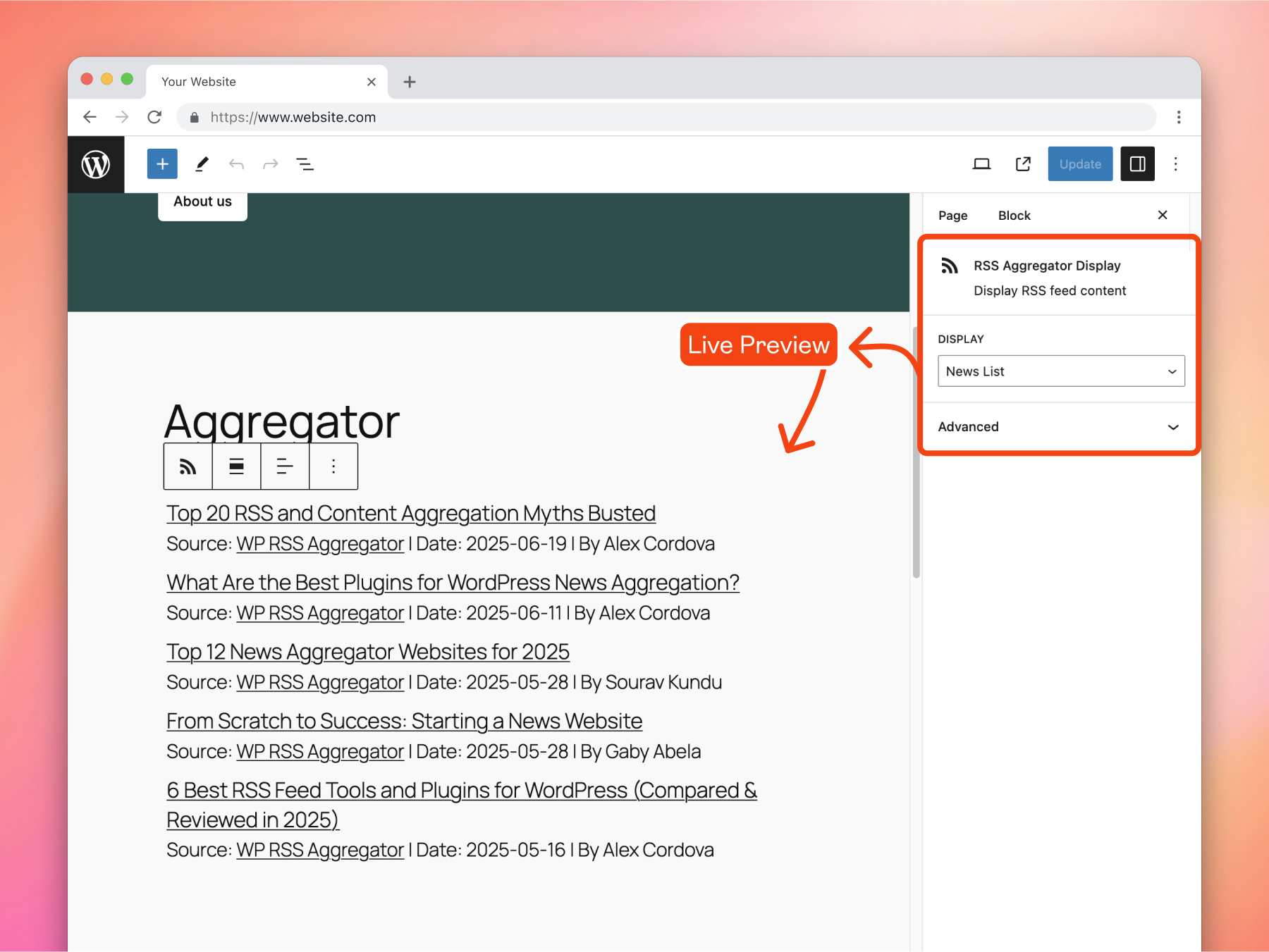The image size is (1269, 952).
Task: Toggle the settings sidebar panel button
Action: (1137, 164)
